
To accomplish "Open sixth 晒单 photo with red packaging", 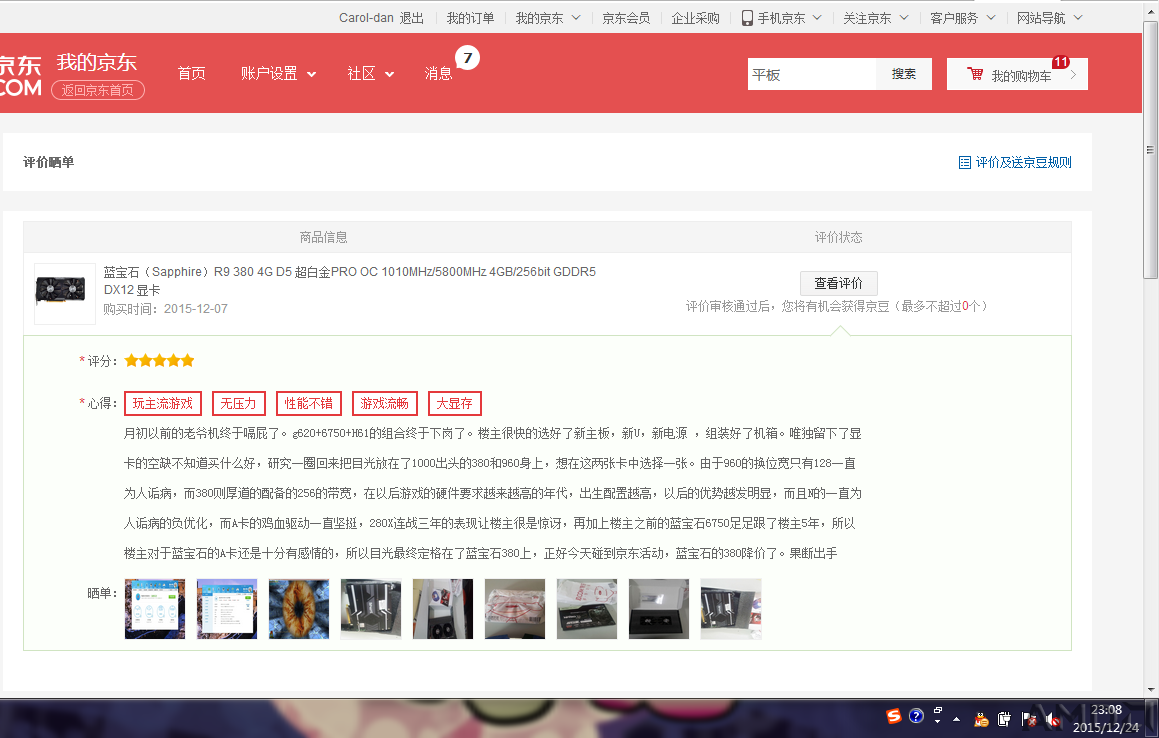I will click(515, 609).
